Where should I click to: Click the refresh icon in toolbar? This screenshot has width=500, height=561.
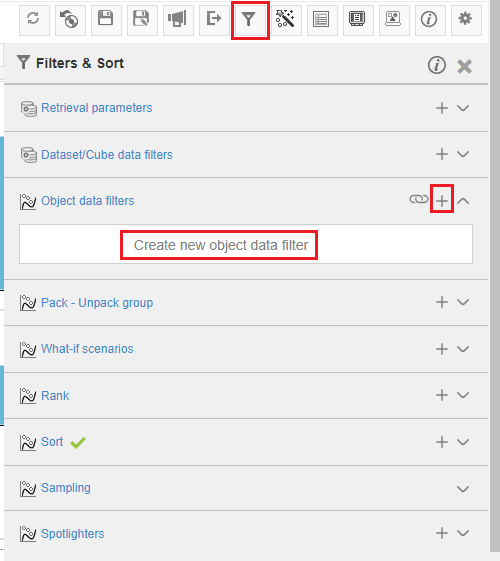pos(34,19)
